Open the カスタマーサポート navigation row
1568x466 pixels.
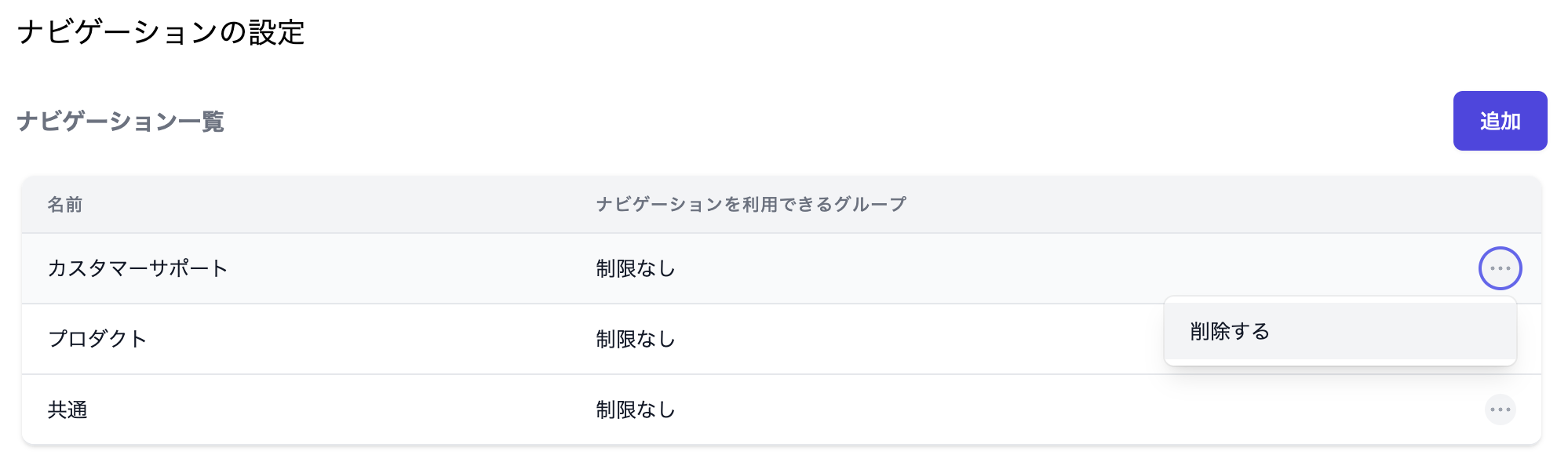coord(782,268)
